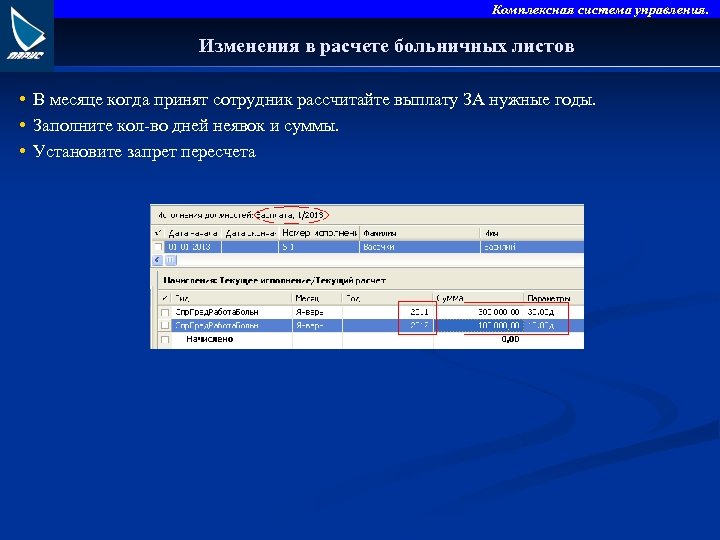
Task: Click the Начислено total value 0,00
Action: [x=510, y=339]
